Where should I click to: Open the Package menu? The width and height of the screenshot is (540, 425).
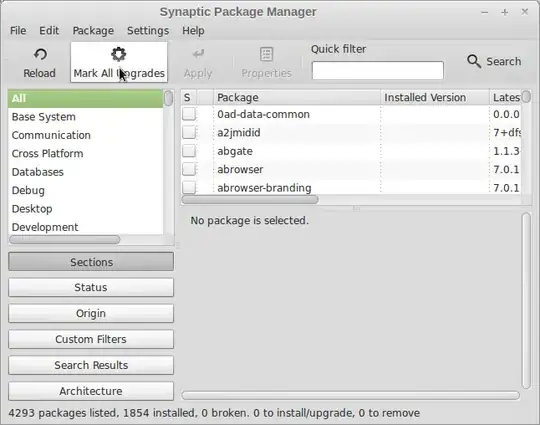(93, 31)
